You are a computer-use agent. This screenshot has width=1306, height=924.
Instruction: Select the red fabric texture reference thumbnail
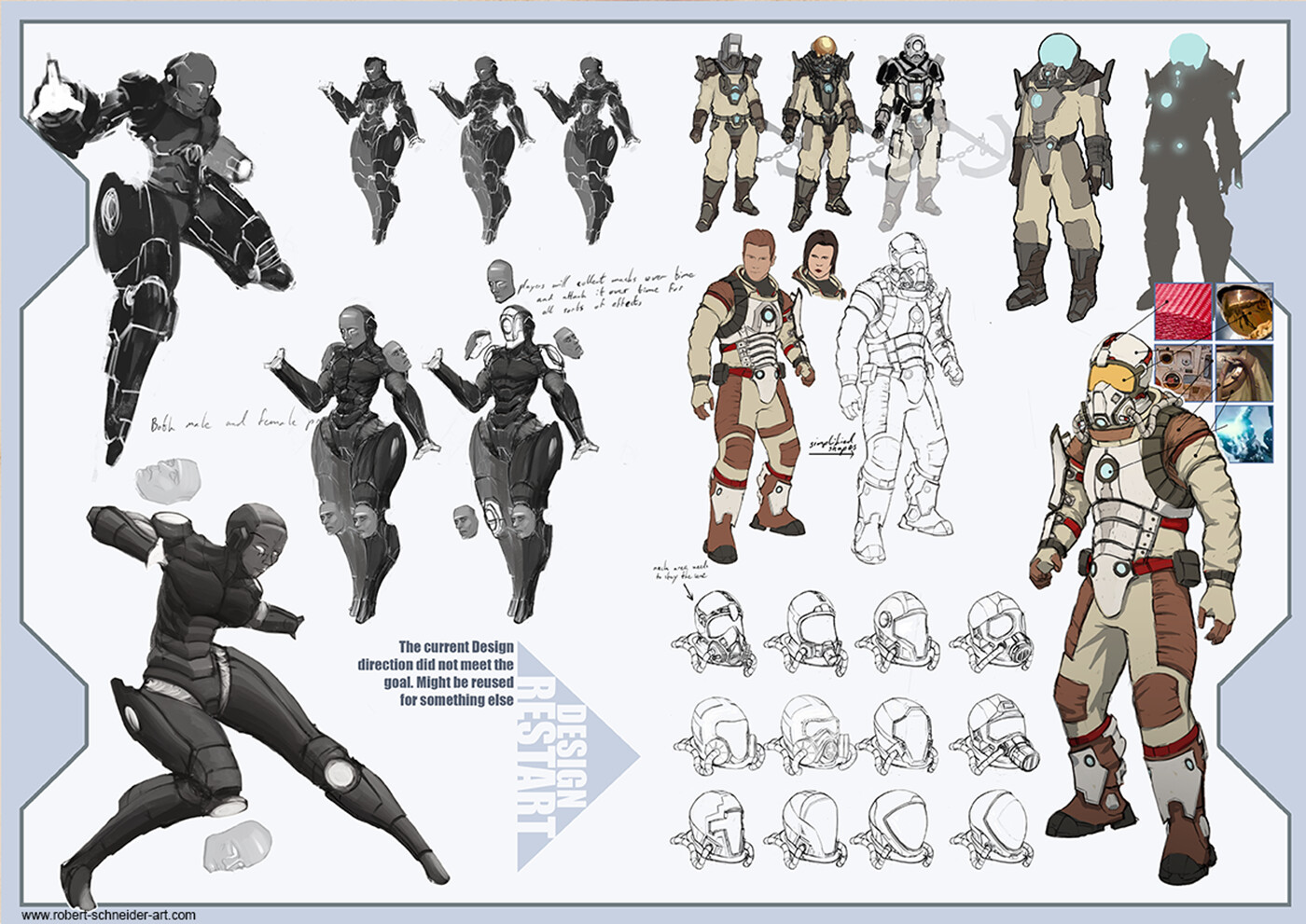pyautogui.click(x=1183, y=310)
